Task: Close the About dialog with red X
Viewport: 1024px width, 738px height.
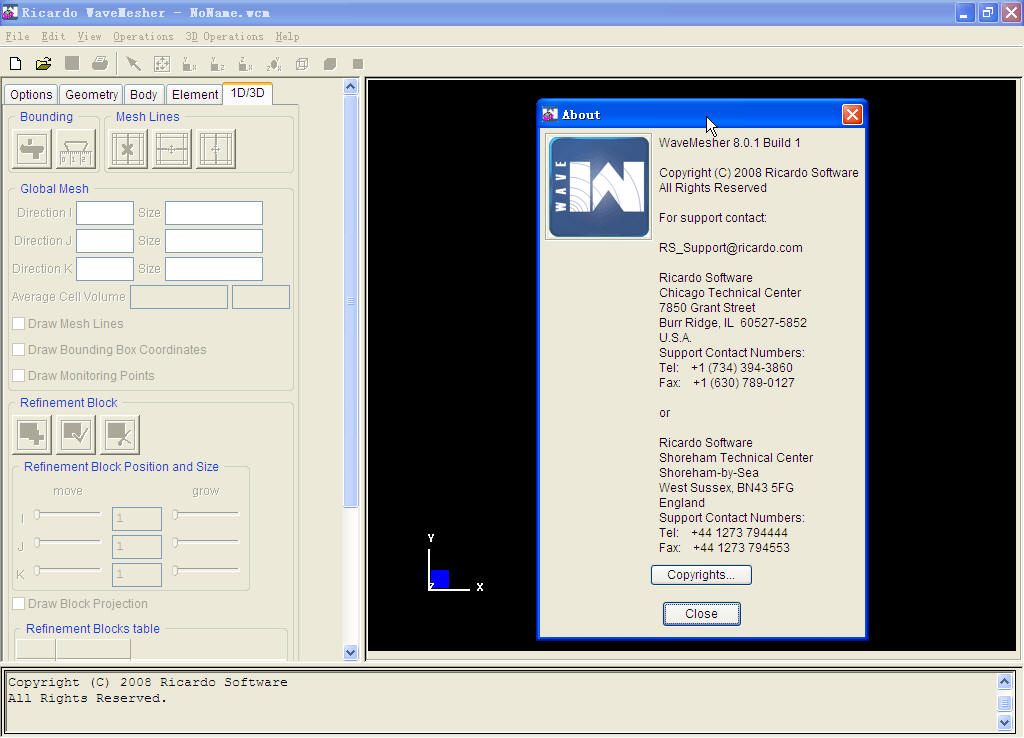Action: (852, 115)
